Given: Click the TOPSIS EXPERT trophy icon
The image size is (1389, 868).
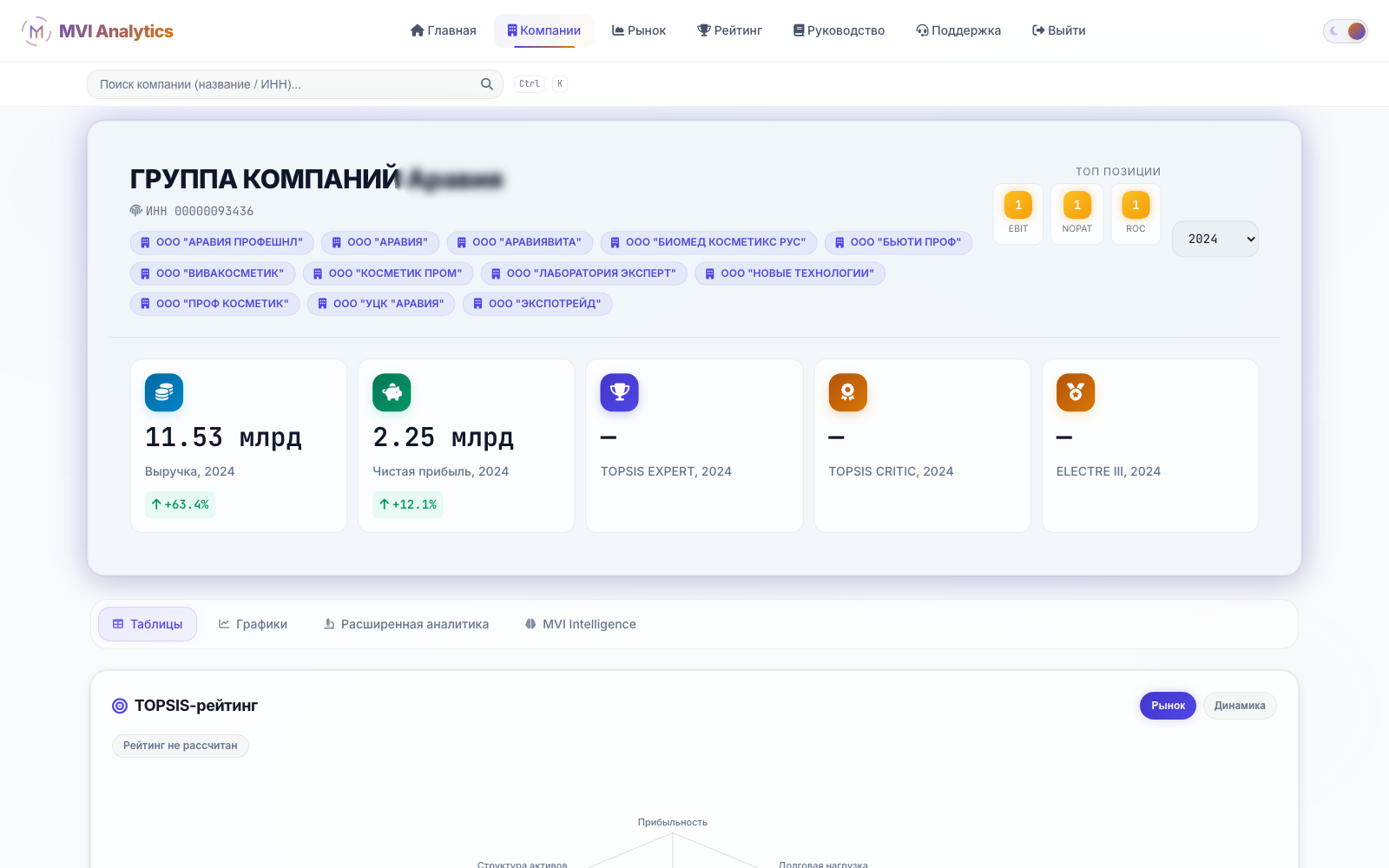Looking at the screenshot, I should point(620,392).
